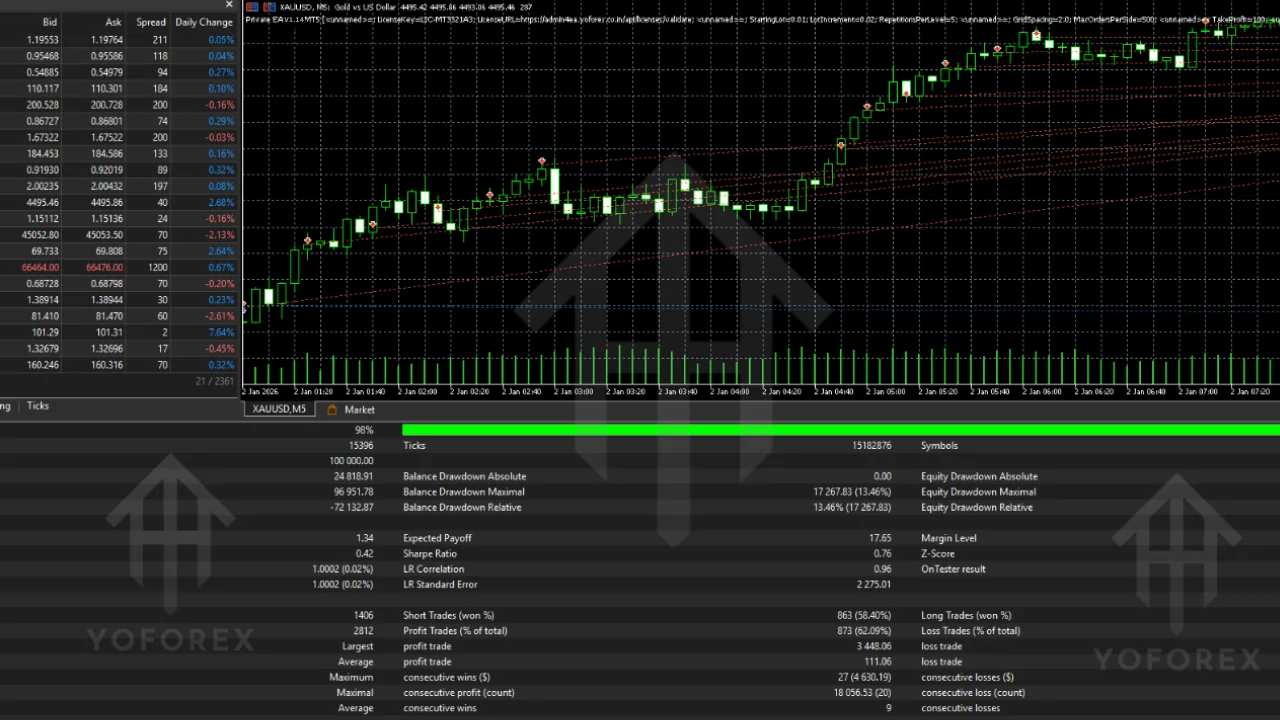Viewport: 1280px width, 720px height.
Task: Open the Ticks tab under Market Watch
Action: [x=38, y=406]
